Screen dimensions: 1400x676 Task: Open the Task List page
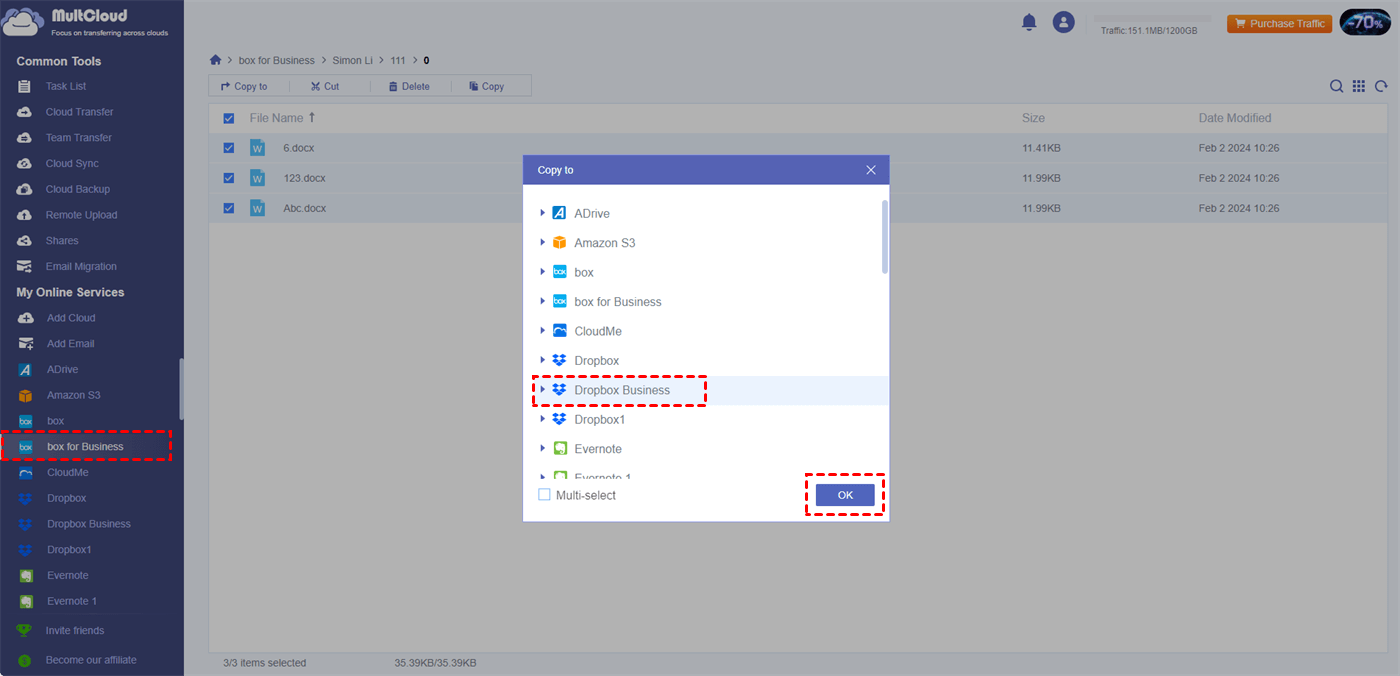pos(65,86)
